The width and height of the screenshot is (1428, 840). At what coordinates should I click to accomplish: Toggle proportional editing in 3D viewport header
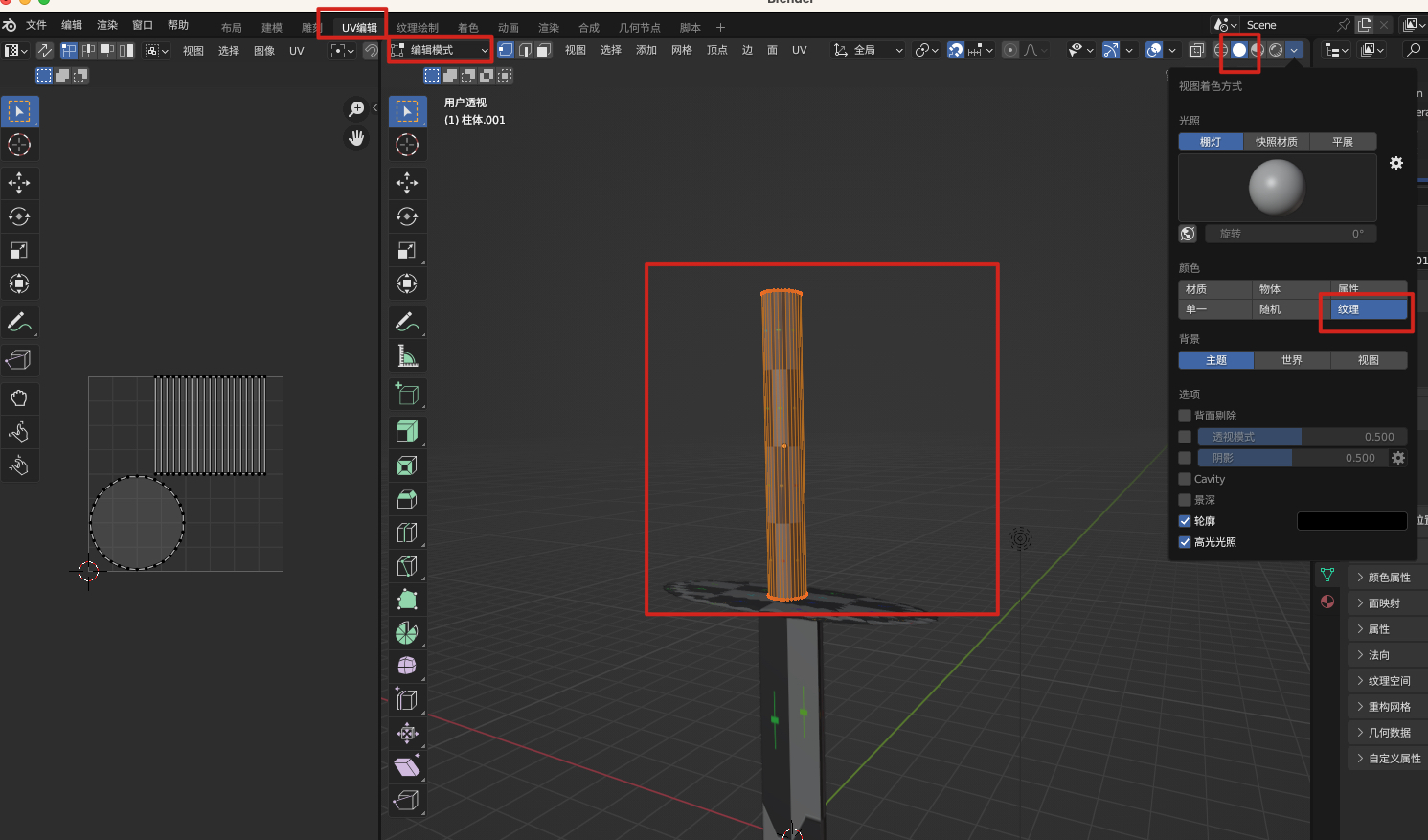coord(1010,50)
